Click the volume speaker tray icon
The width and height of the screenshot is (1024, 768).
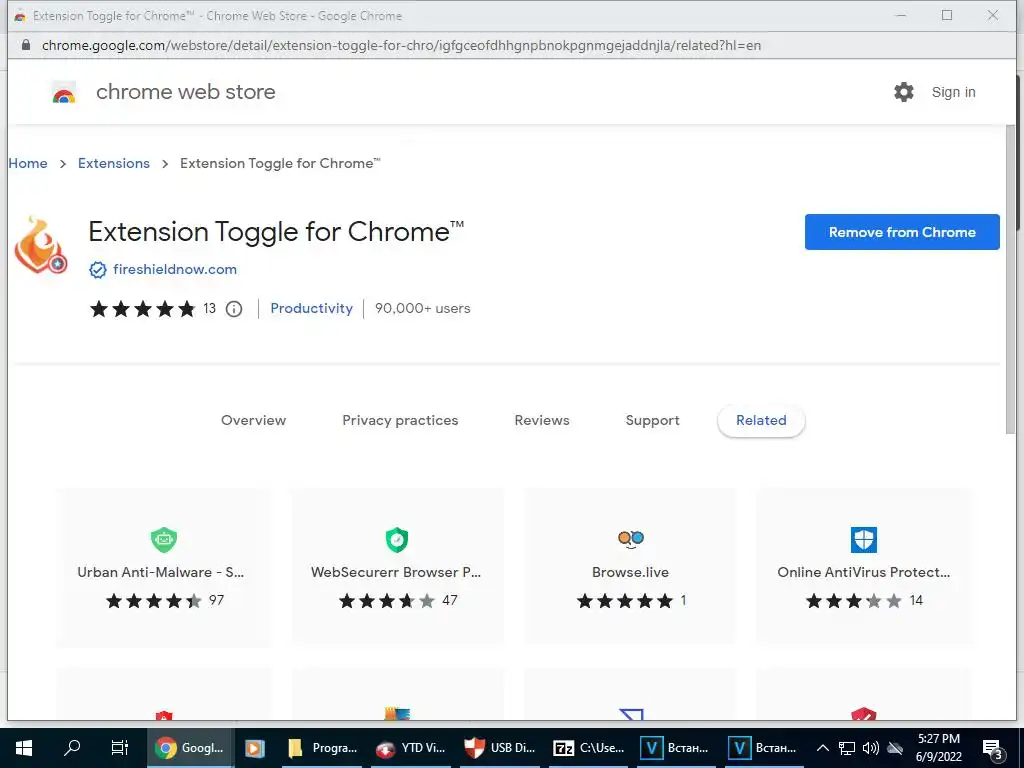coord(871,748)
